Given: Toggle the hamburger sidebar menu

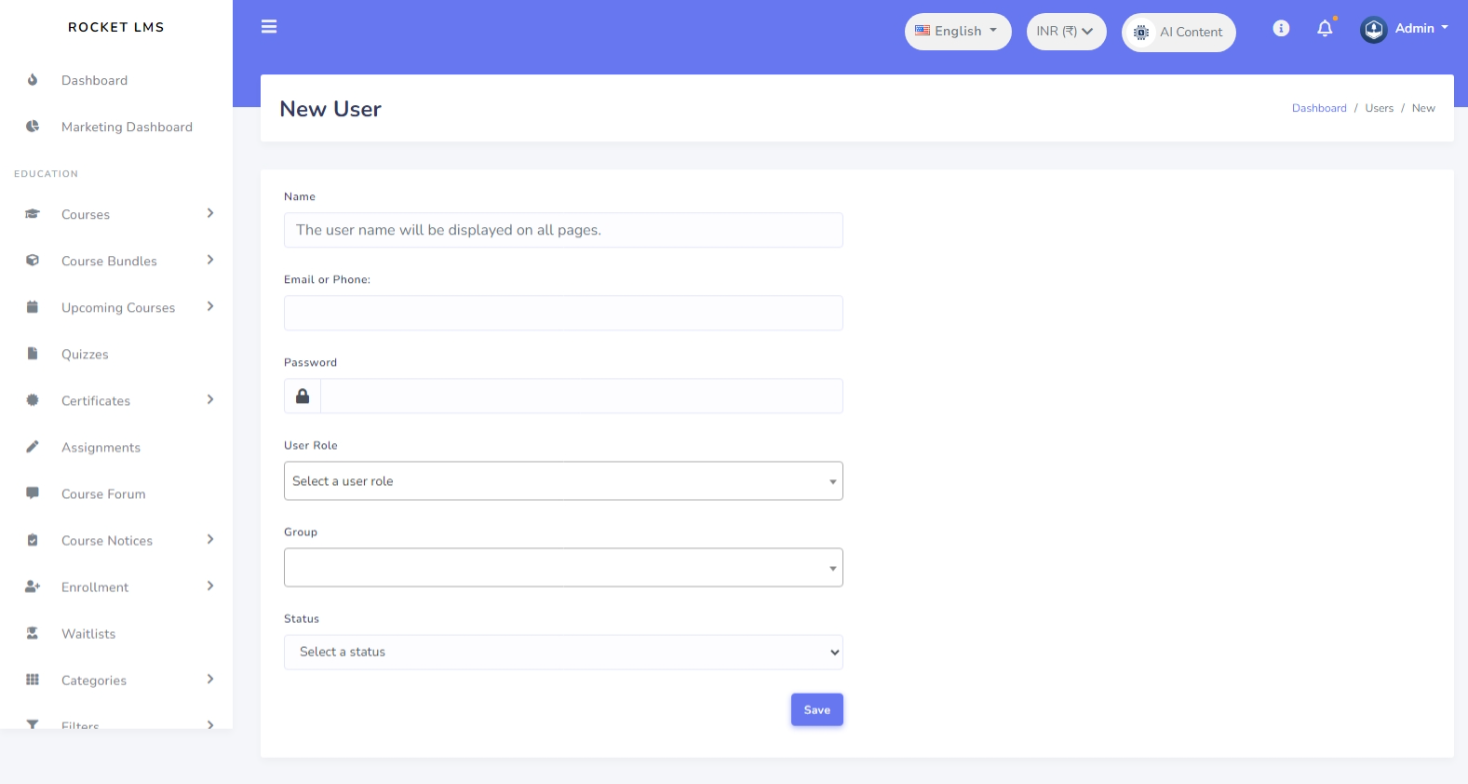Looking at the screenshot, I should pyautogui.click(x=269, y=26).
